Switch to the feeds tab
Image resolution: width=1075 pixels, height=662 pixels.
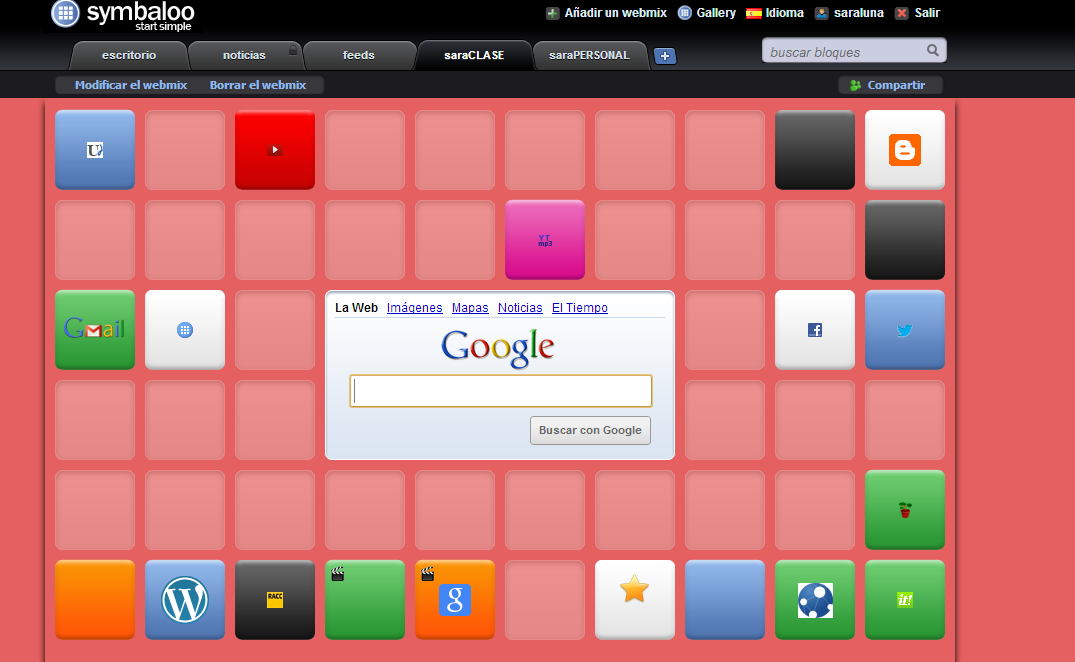359,56
